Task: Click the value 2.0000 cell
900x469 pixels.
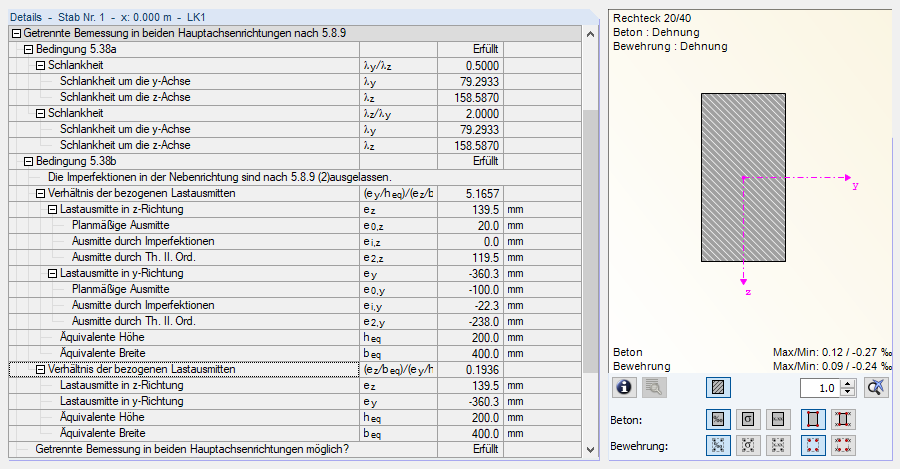Action: point(470,114)
